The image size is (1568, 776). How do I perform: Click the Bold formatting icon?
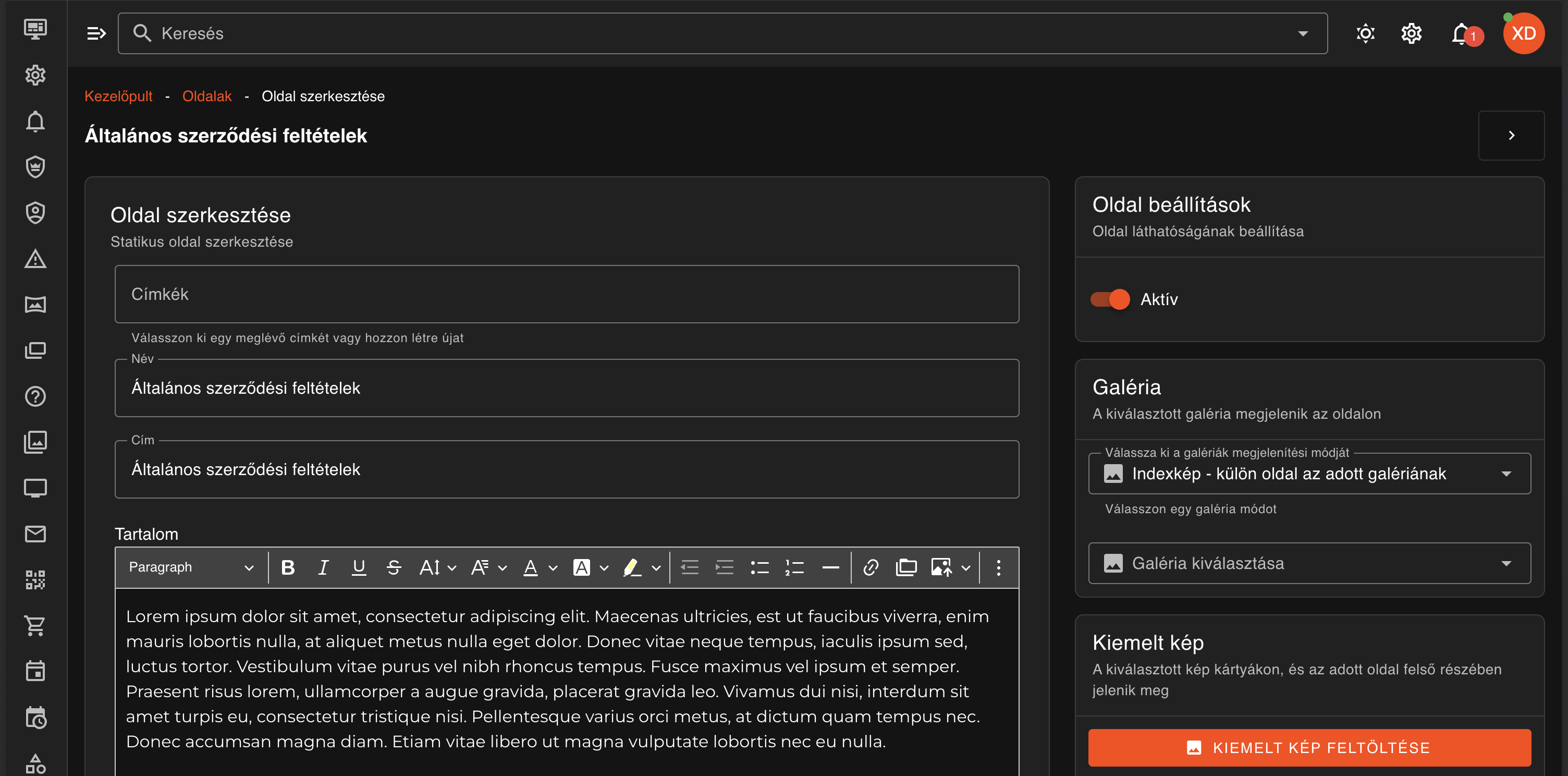288,567
